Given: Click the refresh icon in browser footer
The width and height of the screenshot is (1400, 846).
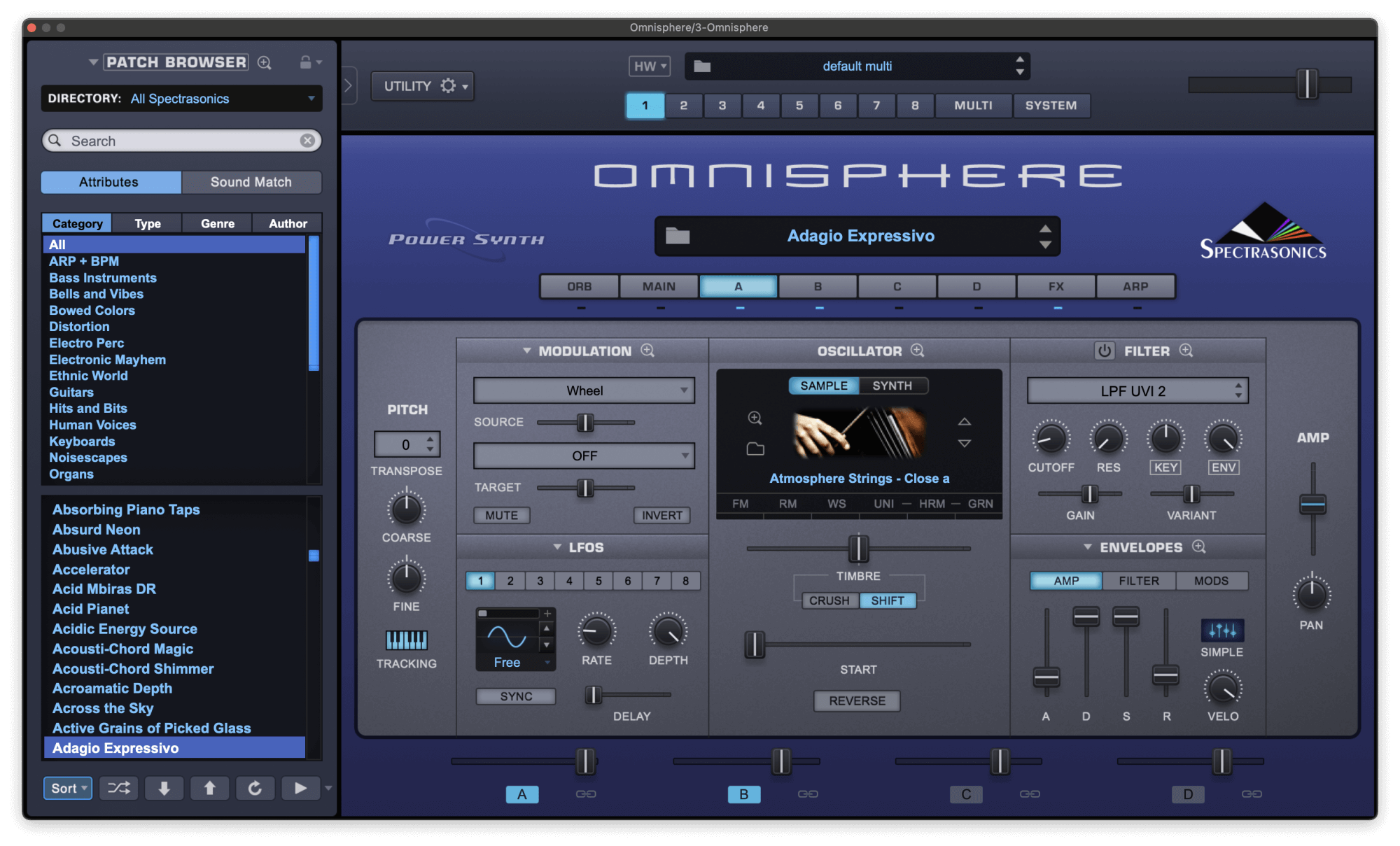Looking at the screenshot, I should click(255, 788).
